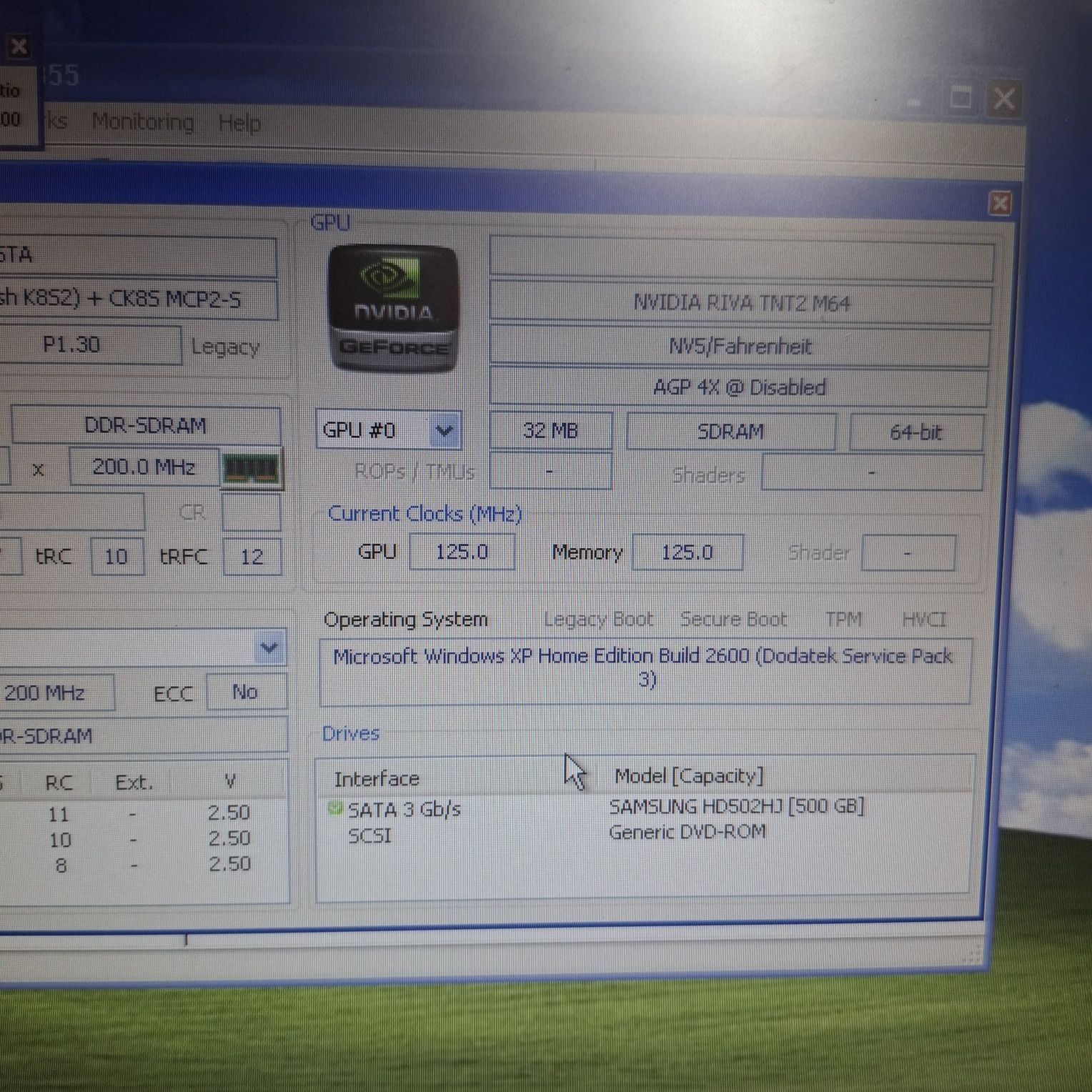
Task: Click the RC column header in timings table
Action: [59, 783]
